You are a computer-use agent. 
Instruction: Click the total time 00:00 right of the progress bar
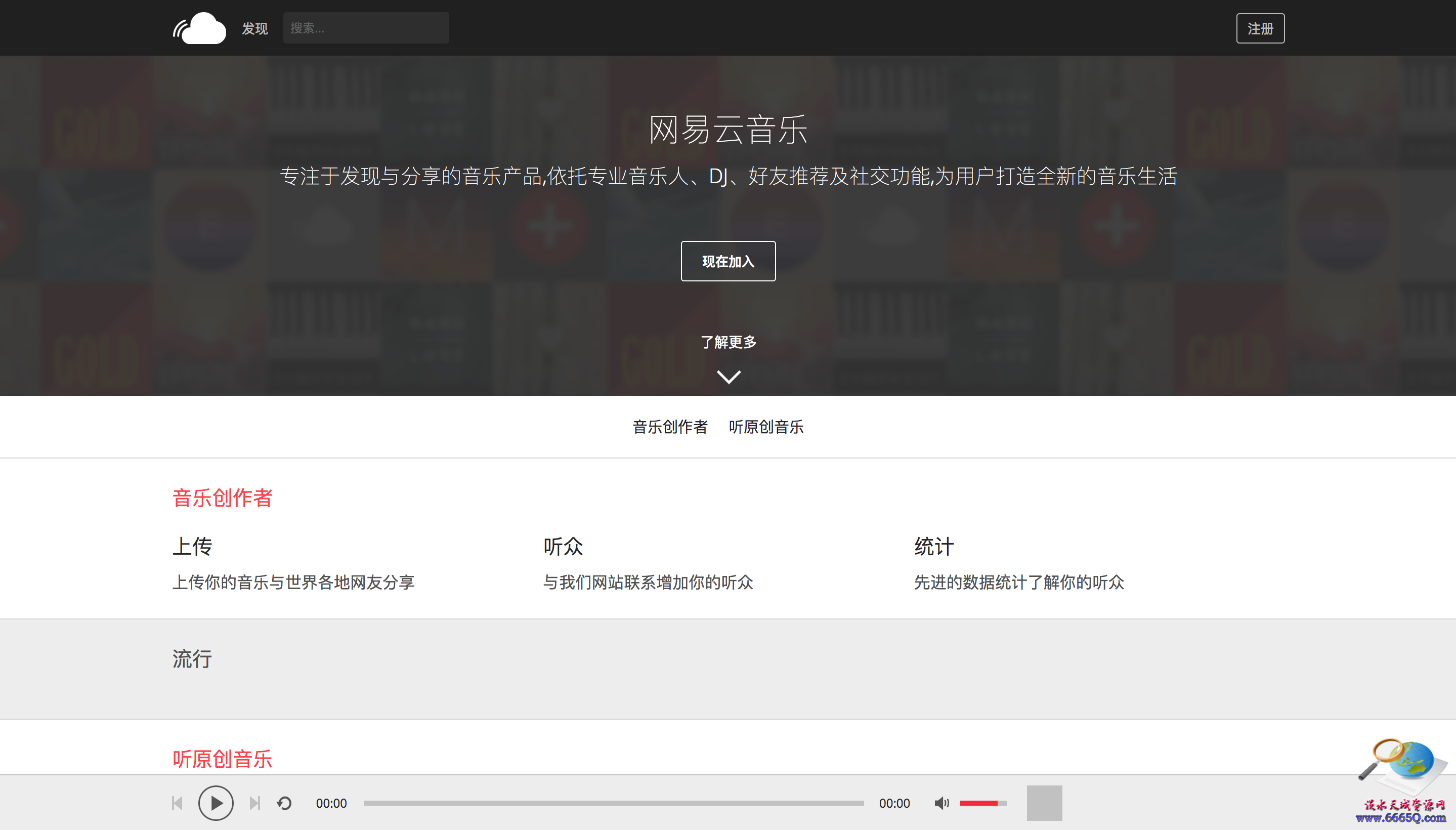tap(894, 803)
